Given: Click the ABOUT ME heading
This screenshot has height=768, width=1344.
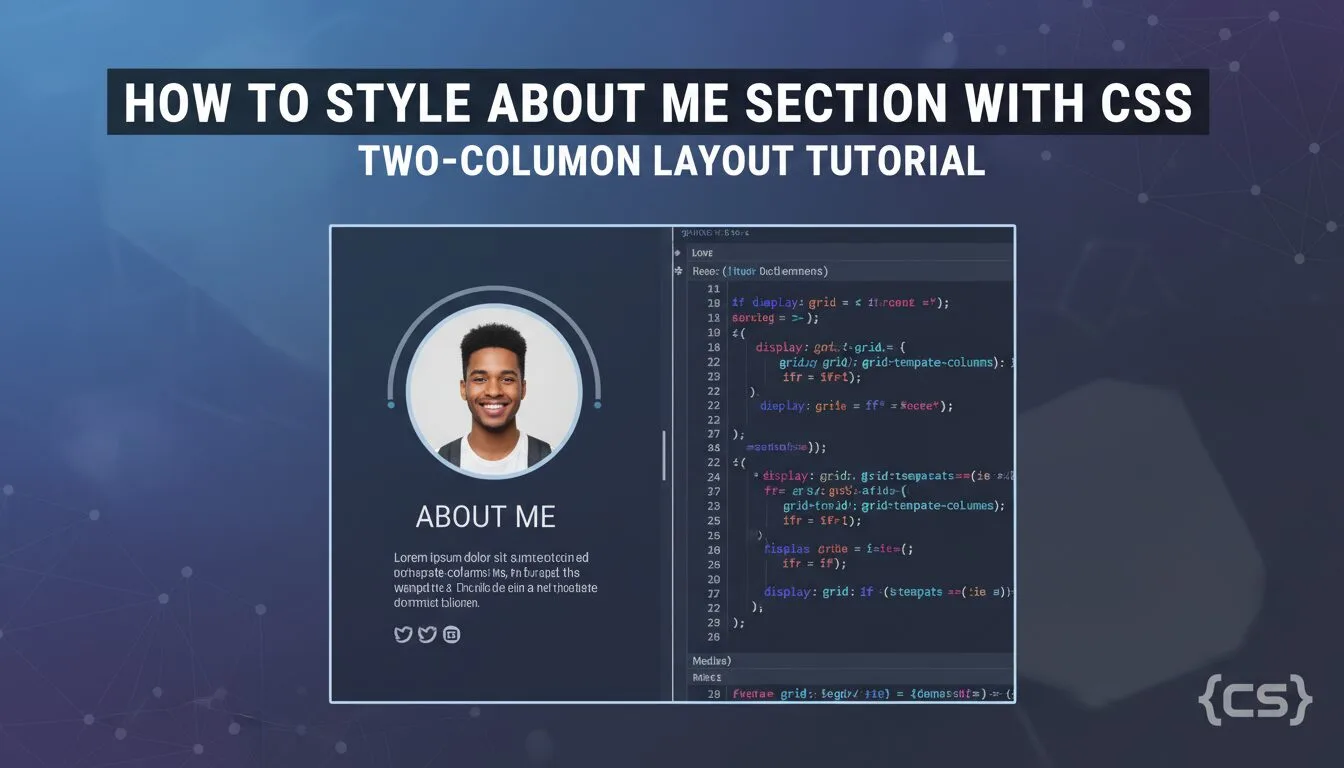Looking at the screenshot, I should pyautogui.click(x=485, y=517).
